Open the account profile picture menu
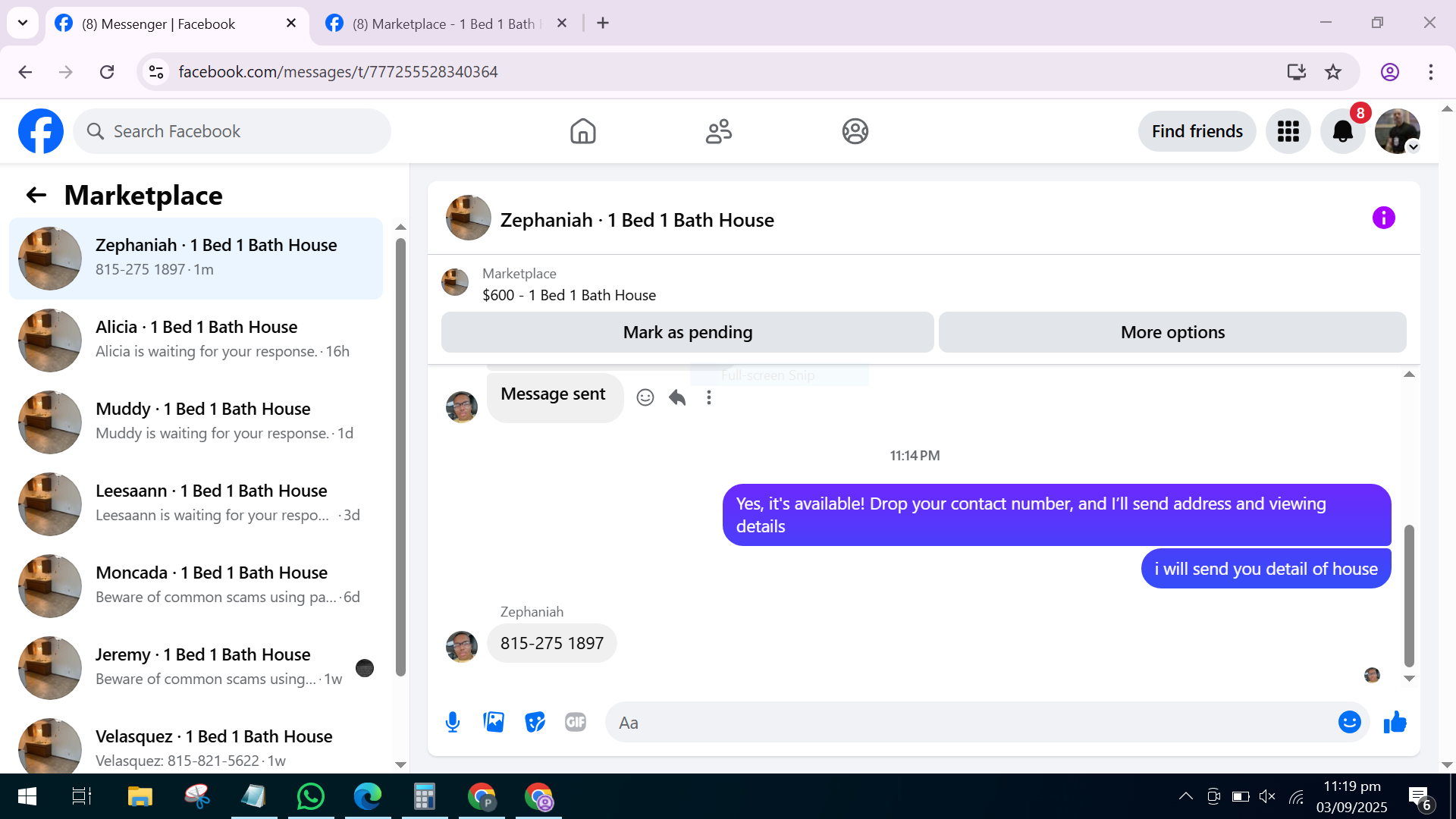1456x819 pixels. 1397,131
